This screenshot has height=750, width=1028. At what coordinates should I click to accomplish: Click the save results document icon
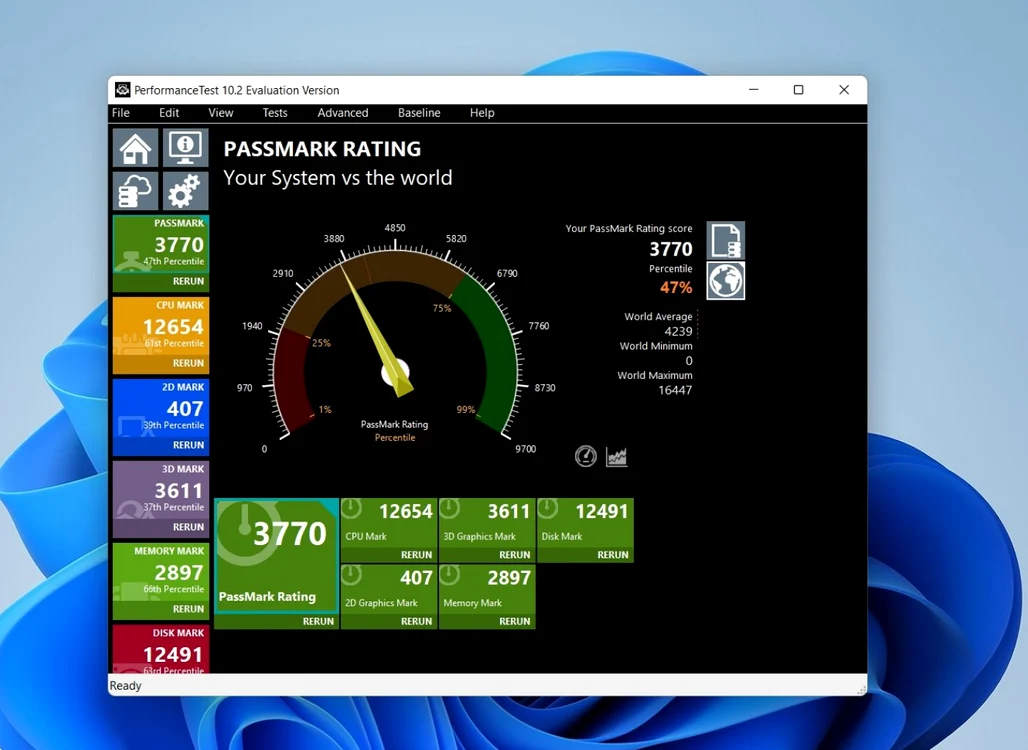coord(726,241)
